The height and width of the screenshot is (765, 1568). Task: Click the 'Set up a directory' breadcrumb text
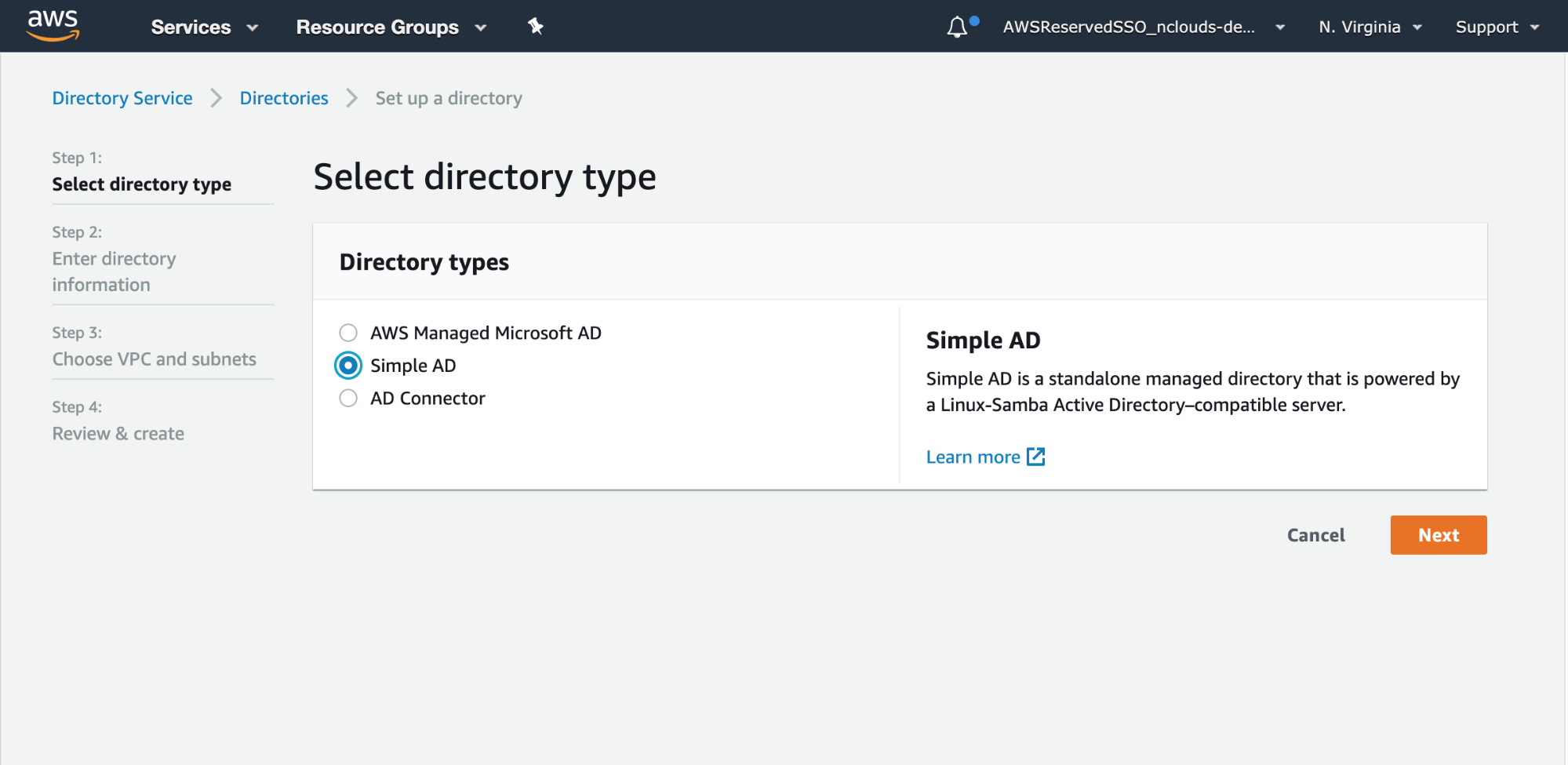pos(449,98)
